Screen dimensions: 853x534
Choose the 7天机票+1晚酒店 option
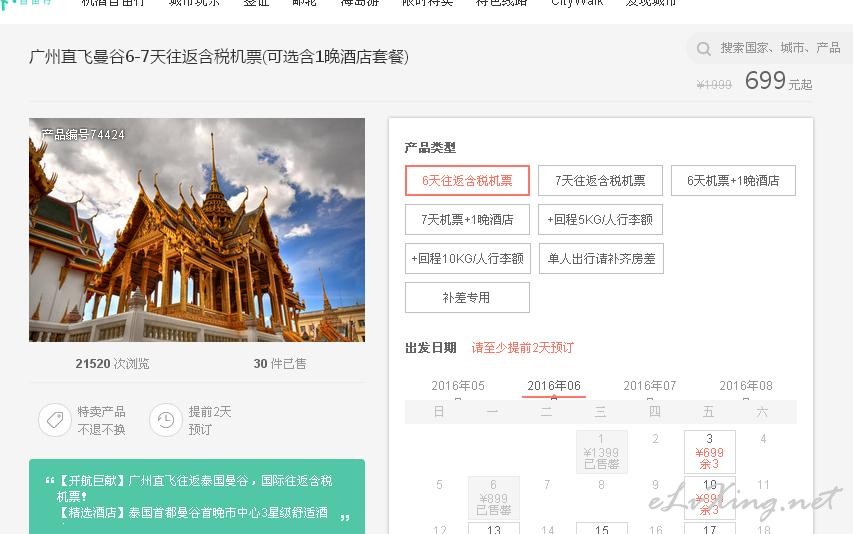(x=467, y=220)
